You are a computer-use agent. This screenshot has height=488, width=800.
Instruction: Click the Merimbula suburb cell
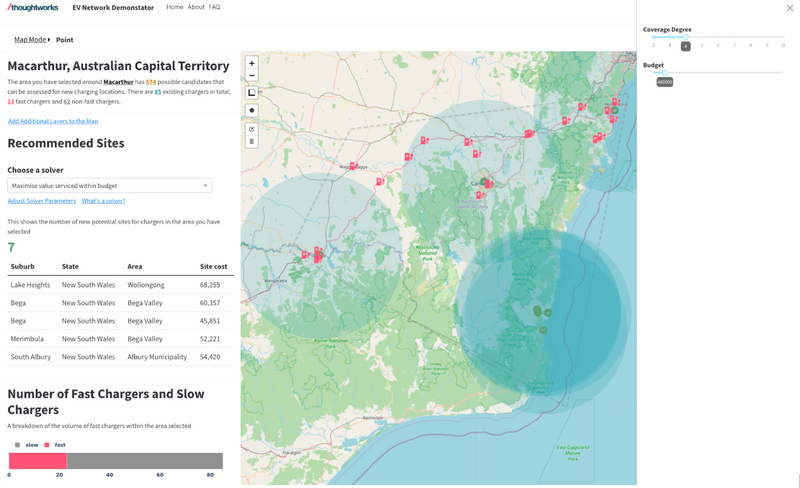point(27,339)
